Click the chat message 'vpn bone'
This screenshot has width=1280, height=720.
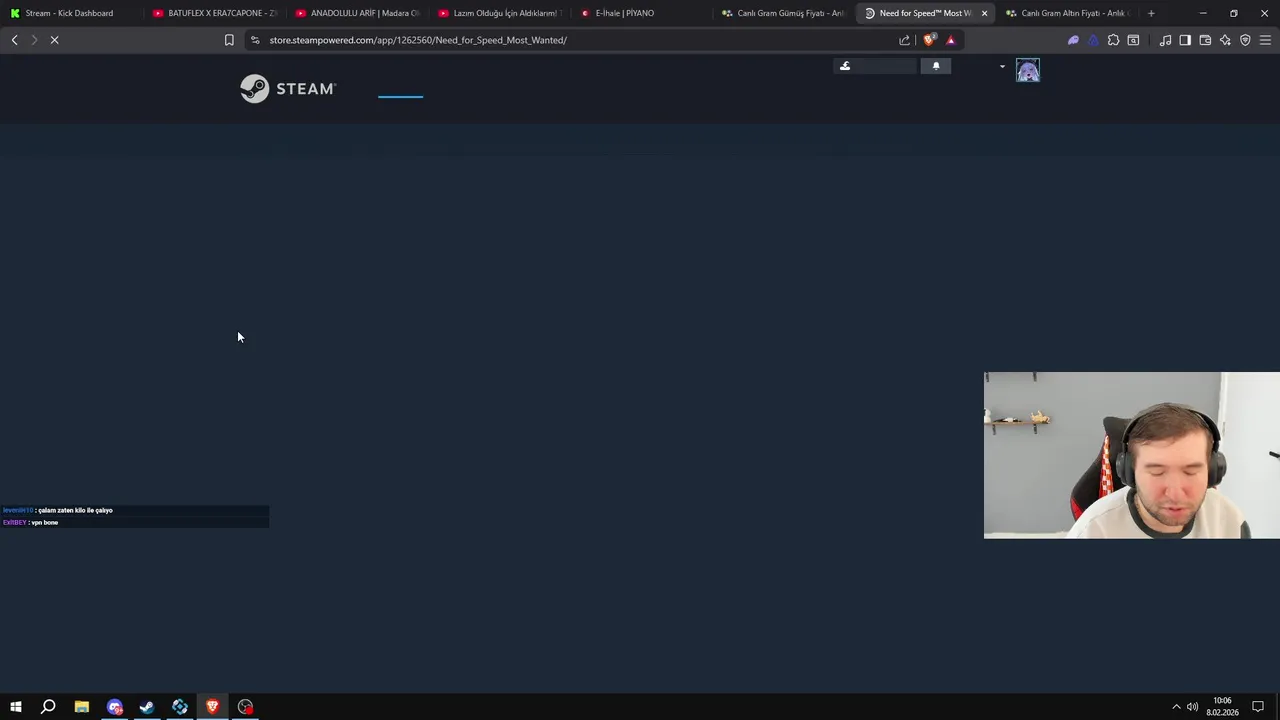click(x=45, y=523)
